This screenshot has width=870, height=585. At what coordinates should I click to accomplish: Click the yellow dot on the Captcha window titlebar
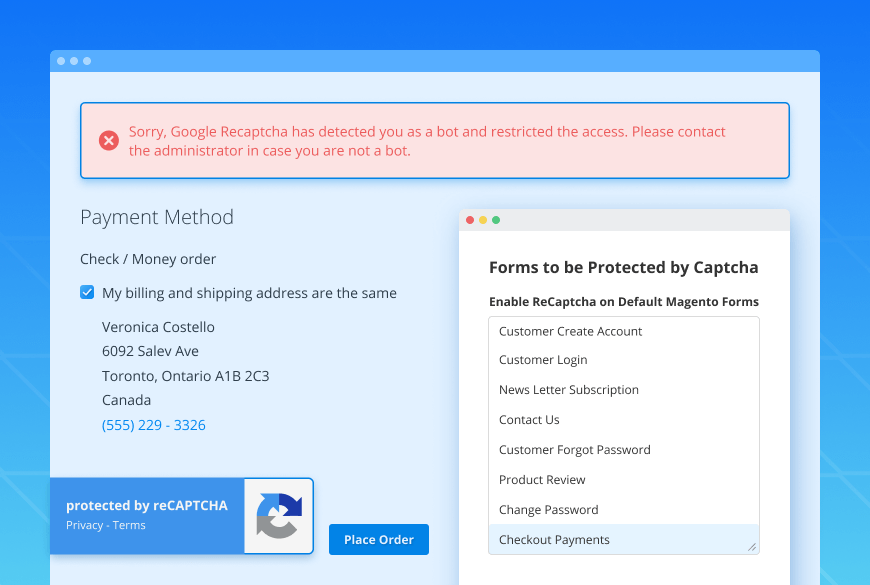click(483, 219)
